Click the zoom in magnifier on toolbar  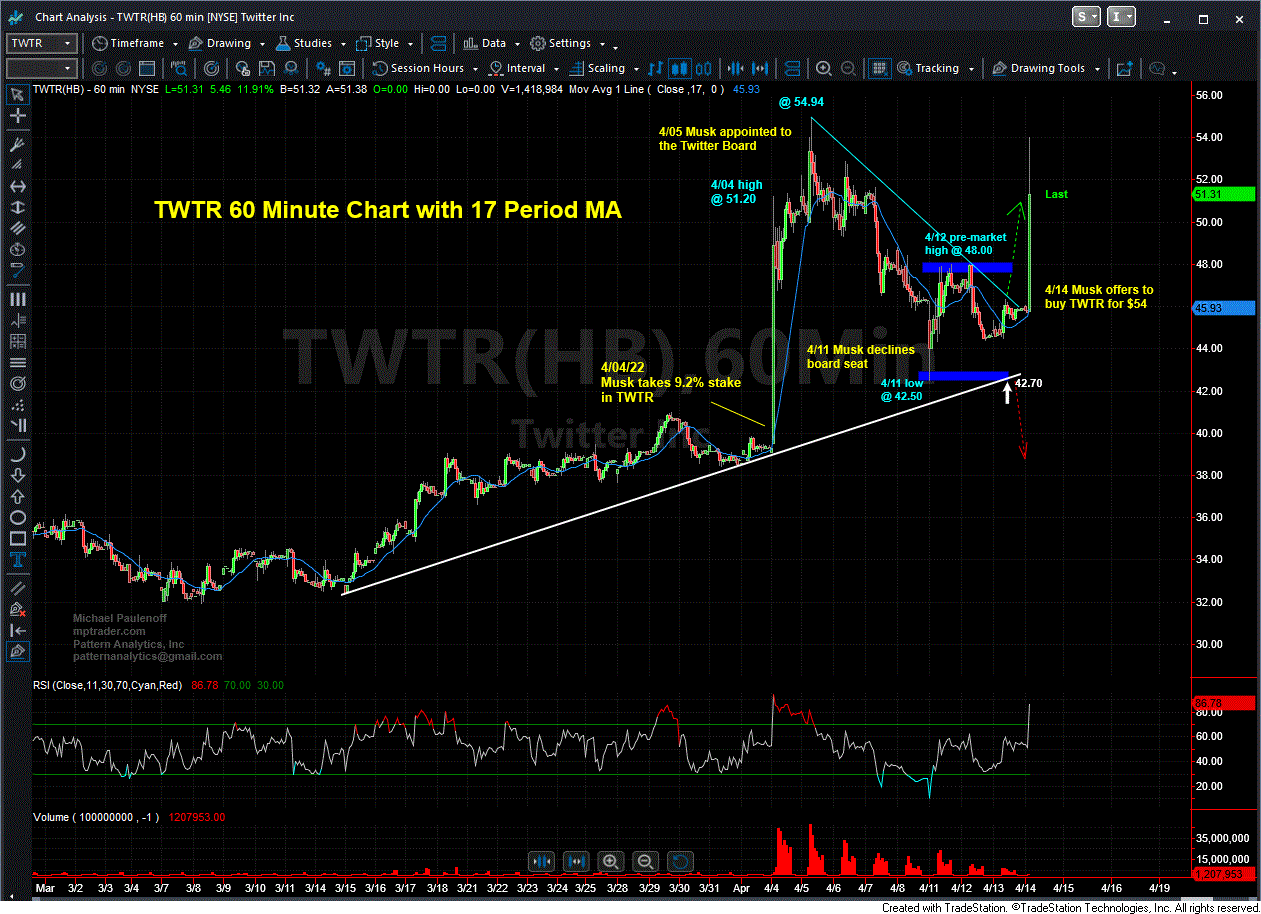tap(823, 68)
